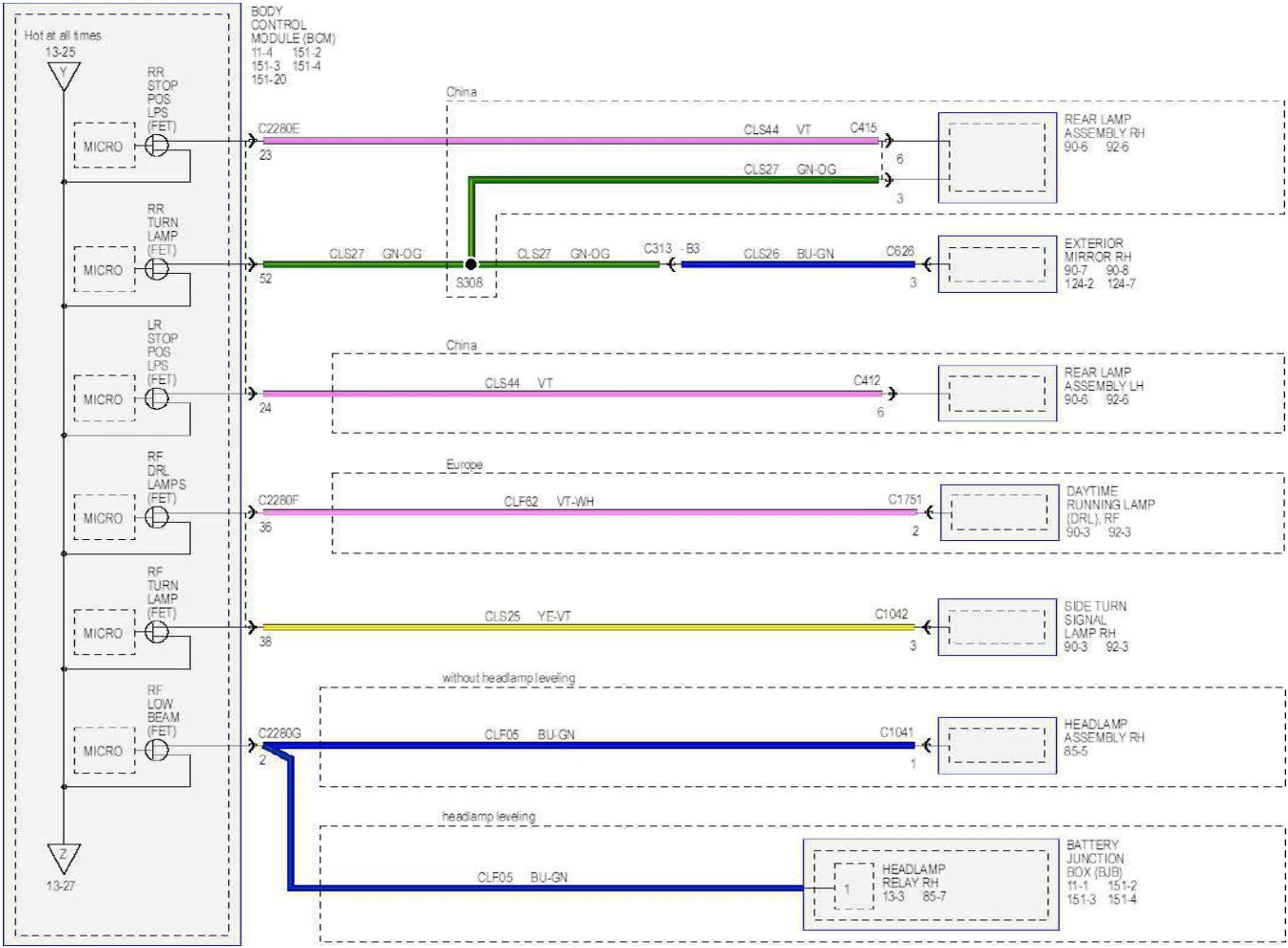Click the S308 splice dot
This screenshot has height=948, width=1288.
point(471,263)
